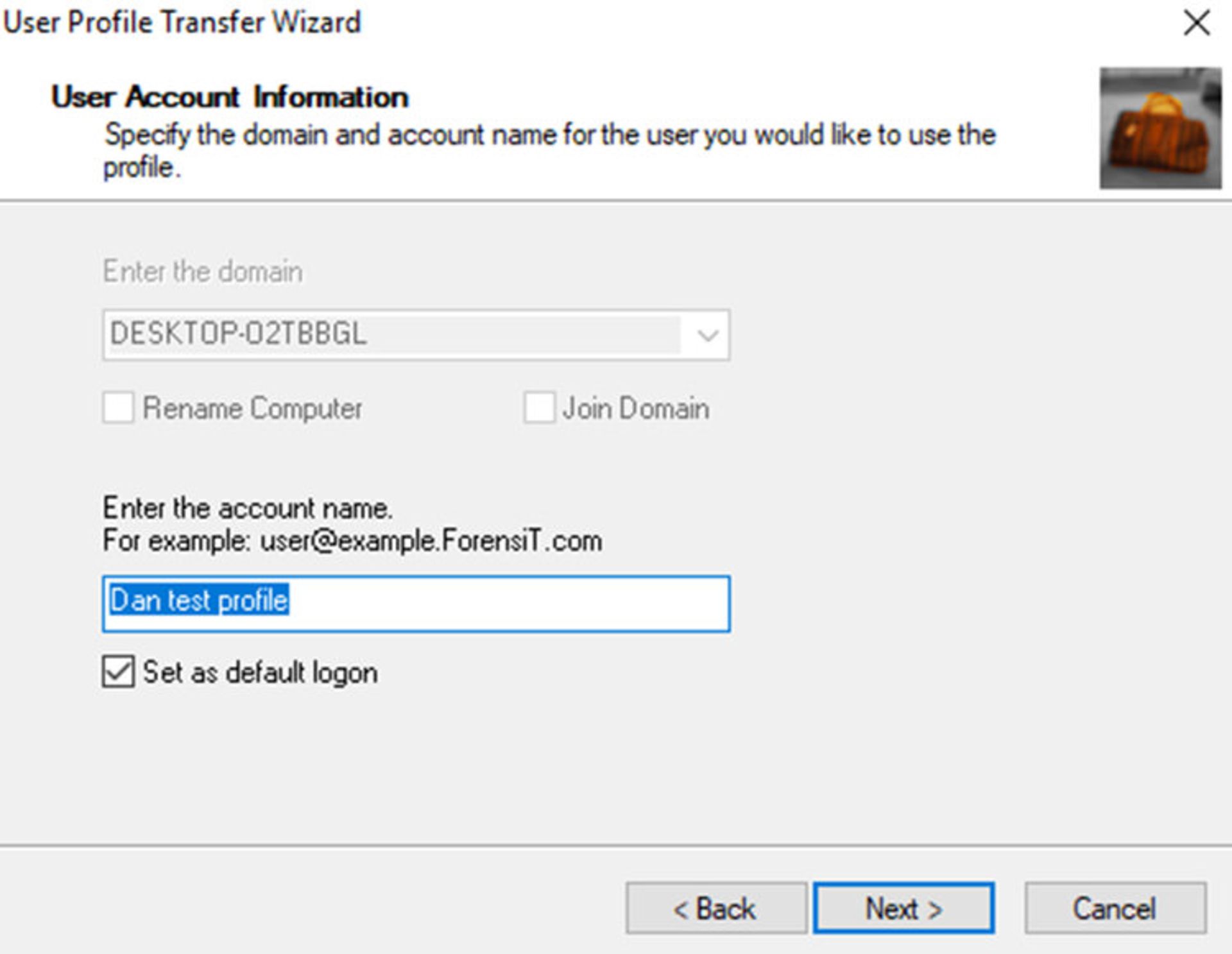Cancel the wizard with the Cancel button
Image resolution: width=1232 pixels, height=954 pixels.
click(1115, 908)
